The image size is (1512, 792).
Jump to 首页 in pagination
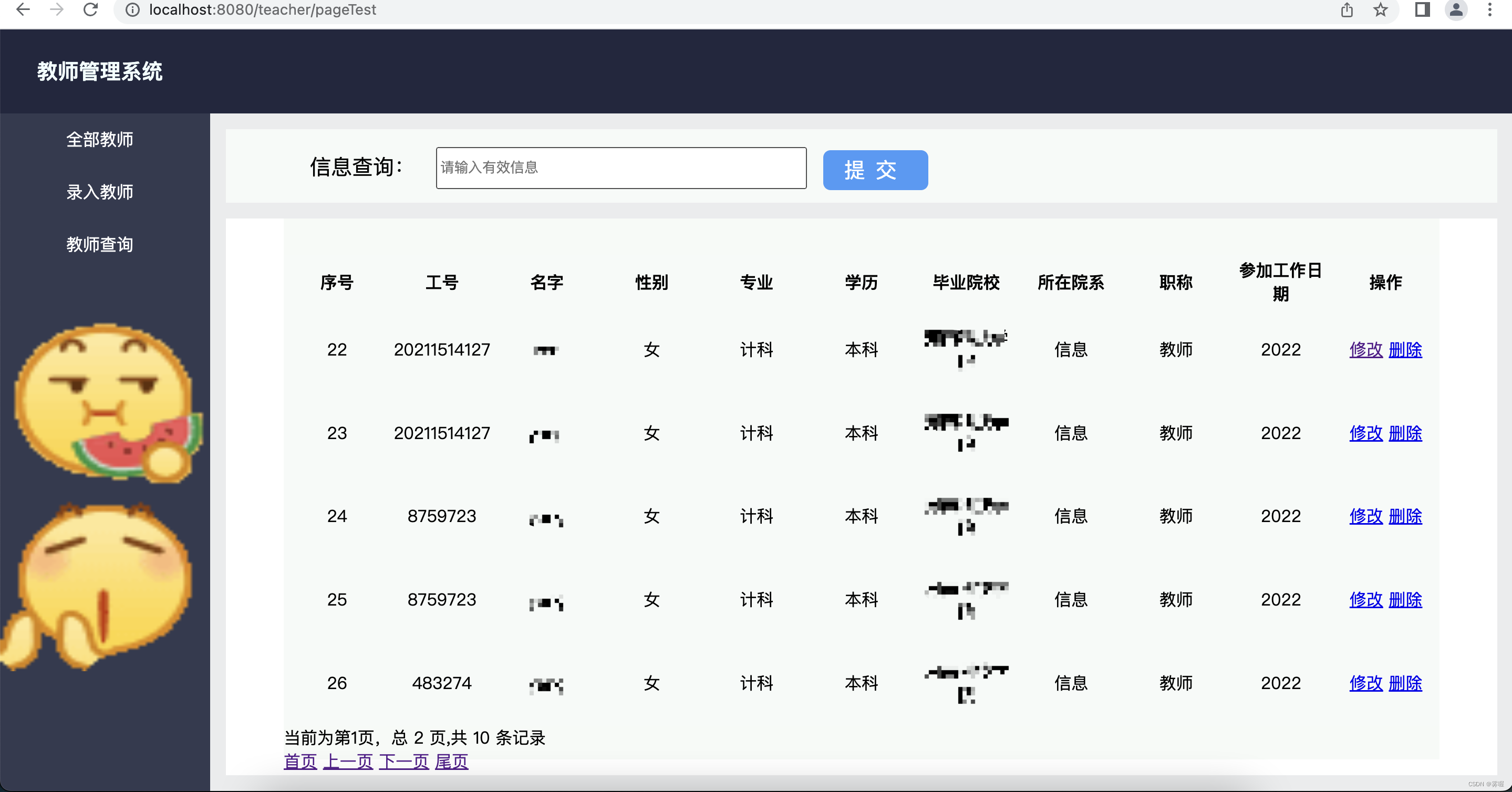(x=299, y=761)
